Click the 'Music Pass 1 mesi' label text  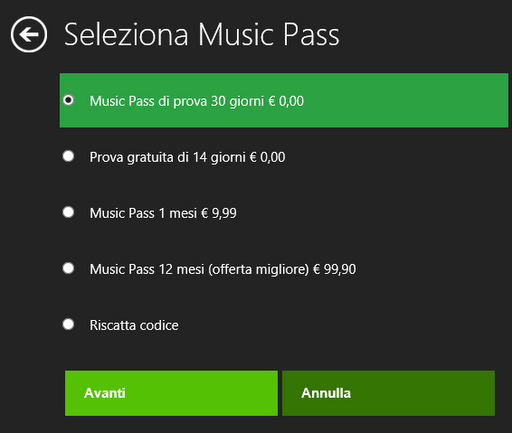point(143,213)
